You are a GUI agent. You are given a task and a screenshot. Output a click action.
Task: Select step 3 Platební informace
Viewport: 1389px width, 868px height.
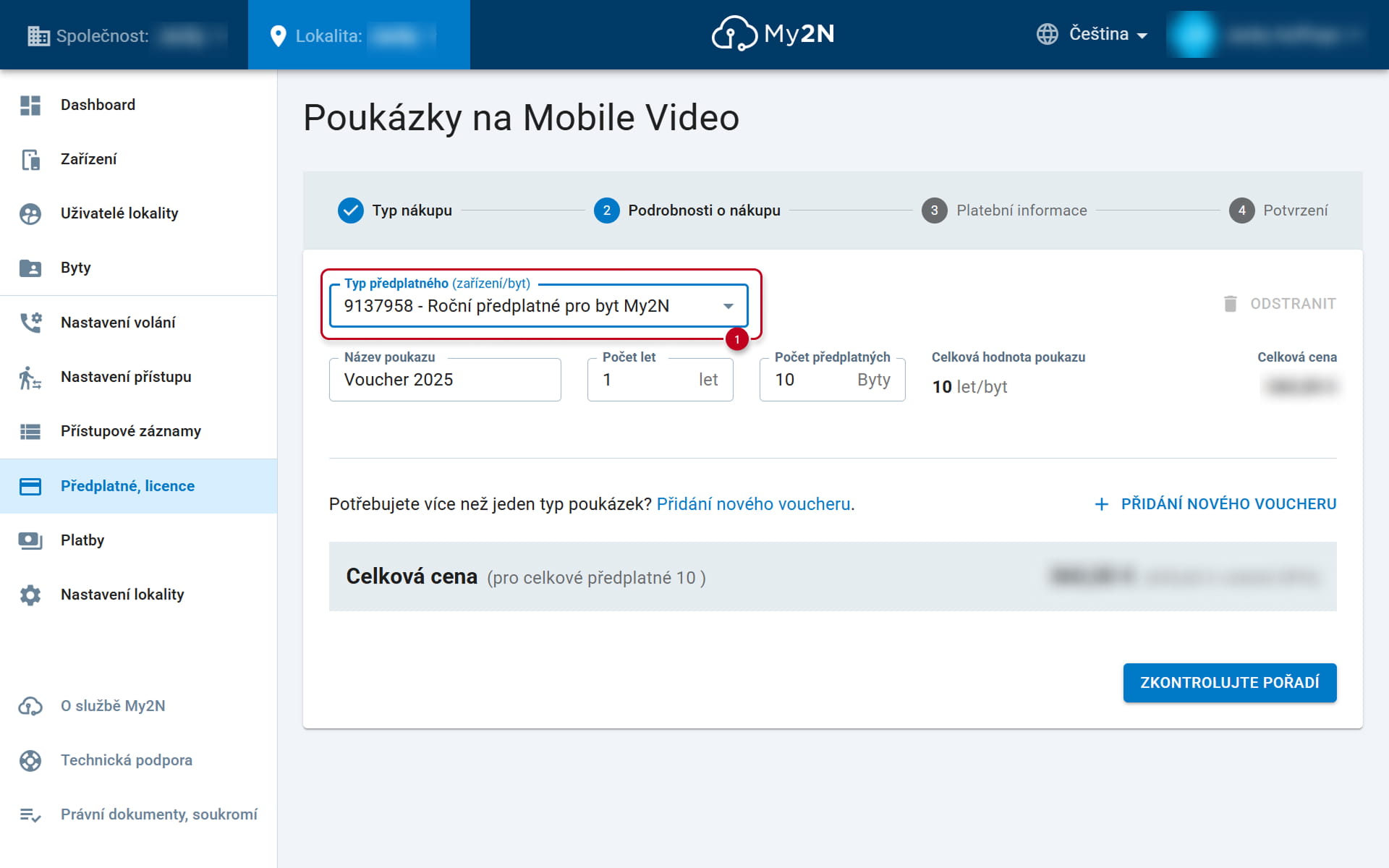[x=1004, y=210]
